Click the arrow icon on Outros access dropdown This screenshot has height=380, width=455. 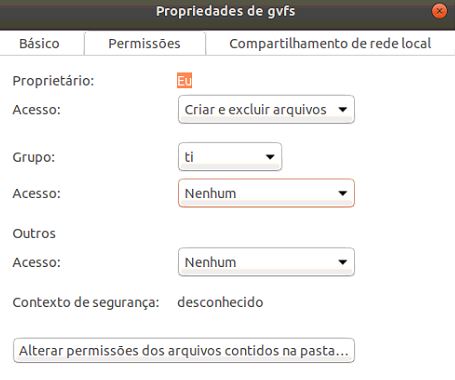[342, 262]
